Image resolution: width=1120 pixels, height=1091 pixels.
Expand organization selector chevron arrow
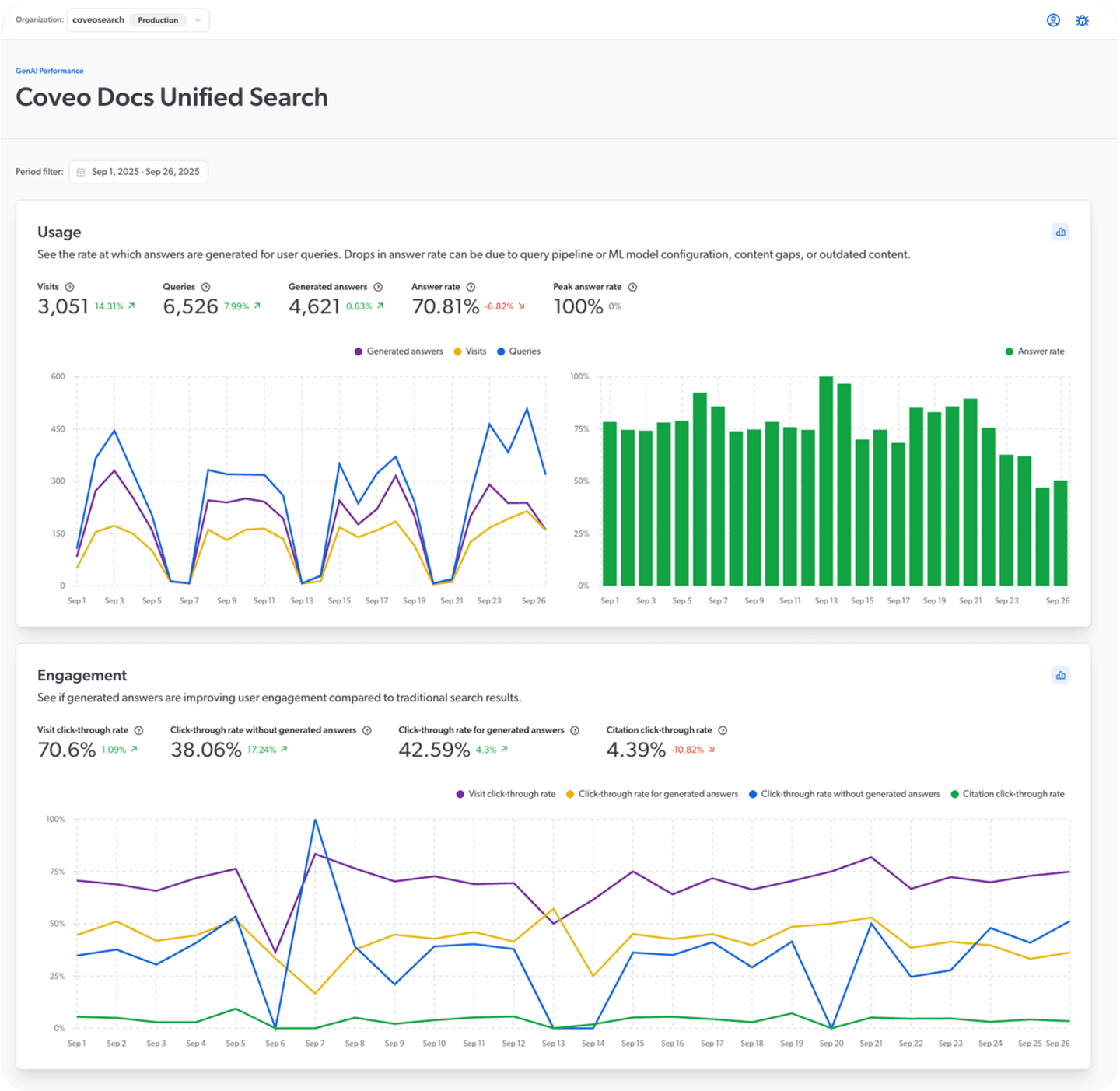(198, 20)
